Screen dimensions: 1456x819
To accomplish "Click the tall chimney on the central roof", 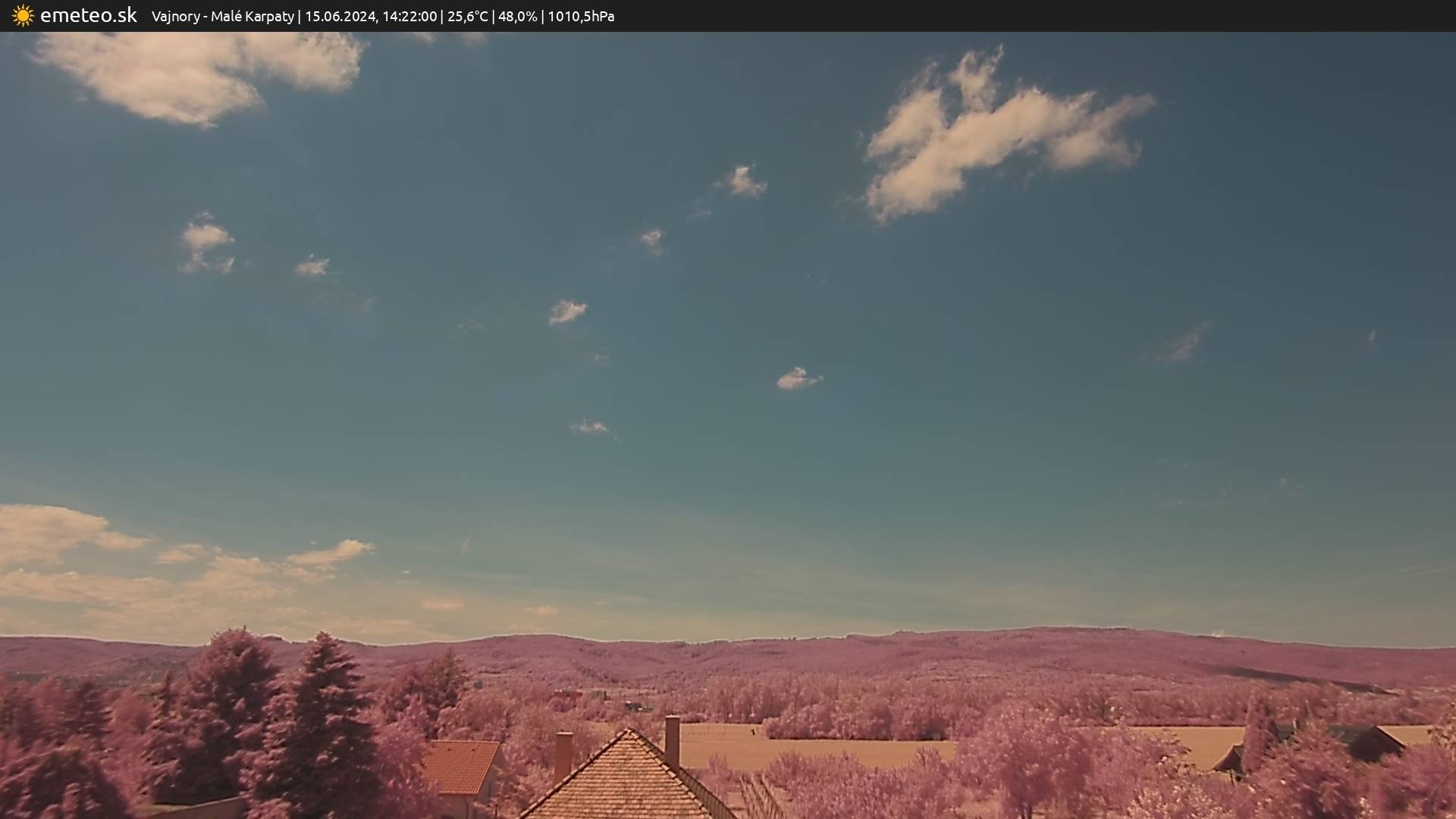I will (672, 740).
